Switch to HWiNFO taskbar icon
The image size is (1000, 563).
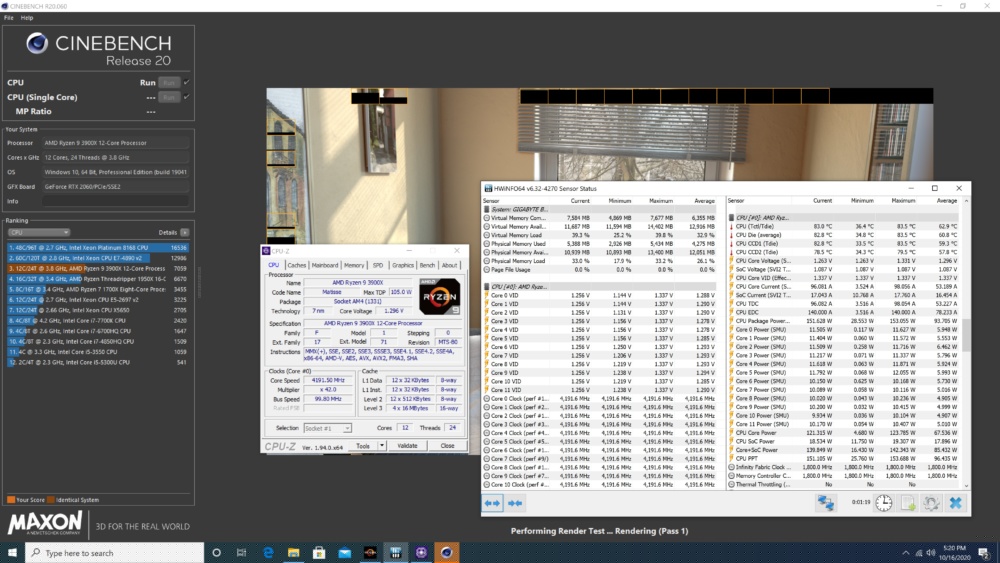[x=395, y=553]
